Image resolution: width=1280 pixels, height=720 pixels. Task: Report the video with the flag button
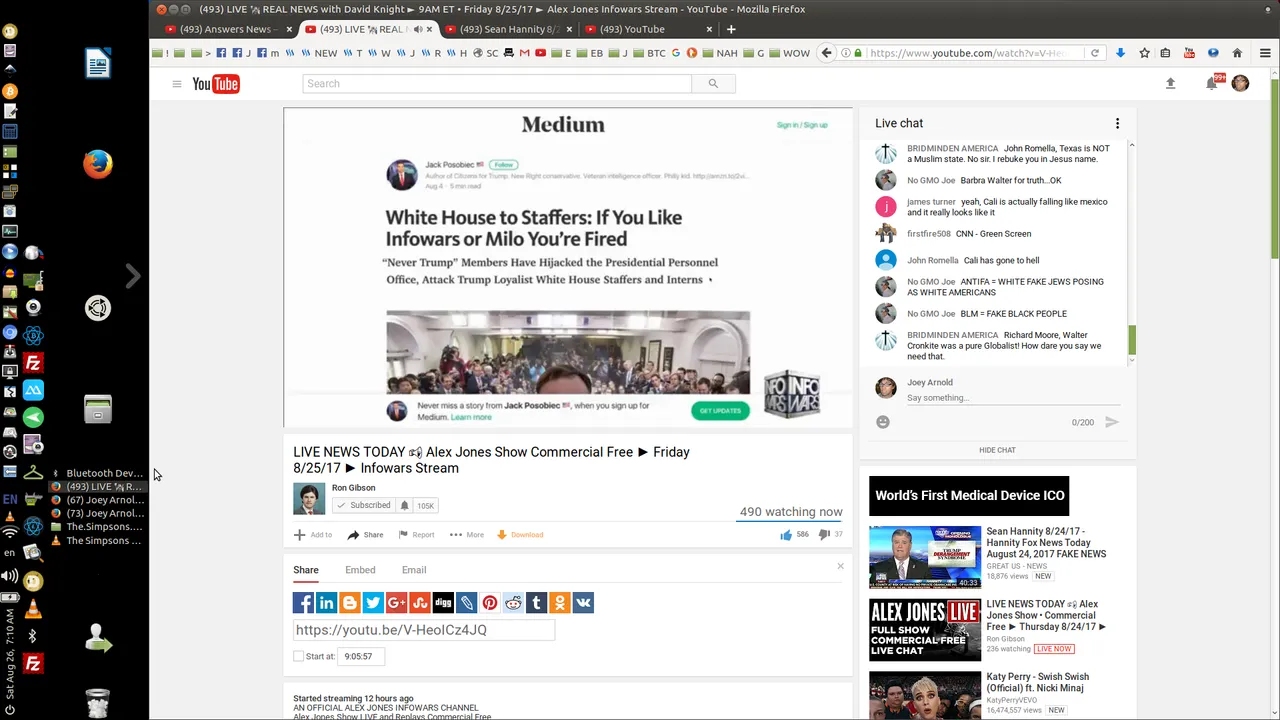click(x=416, y=534)
